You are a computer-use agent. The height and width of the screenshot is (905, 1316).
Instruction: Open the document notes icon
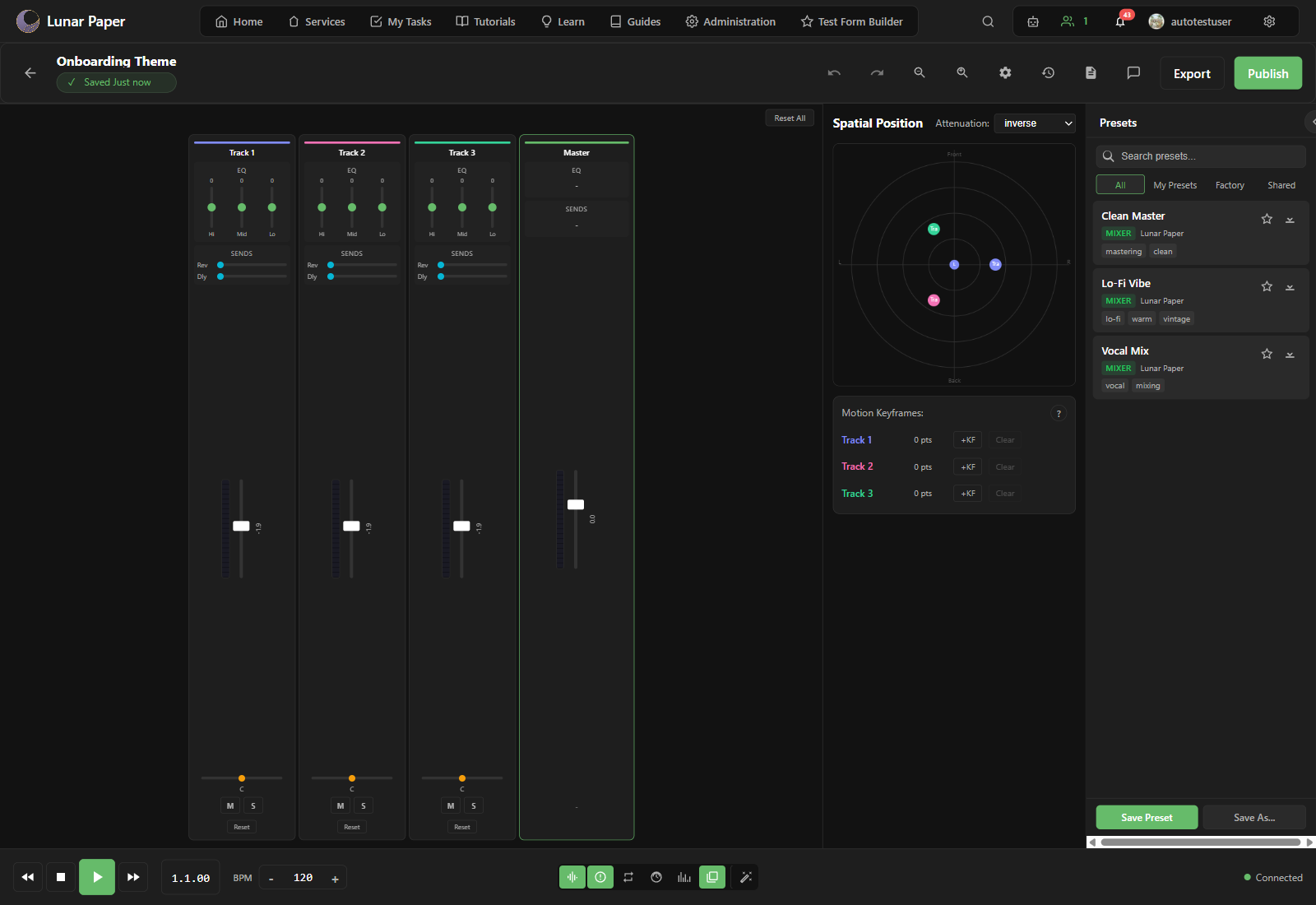[x=1091, y=73]
